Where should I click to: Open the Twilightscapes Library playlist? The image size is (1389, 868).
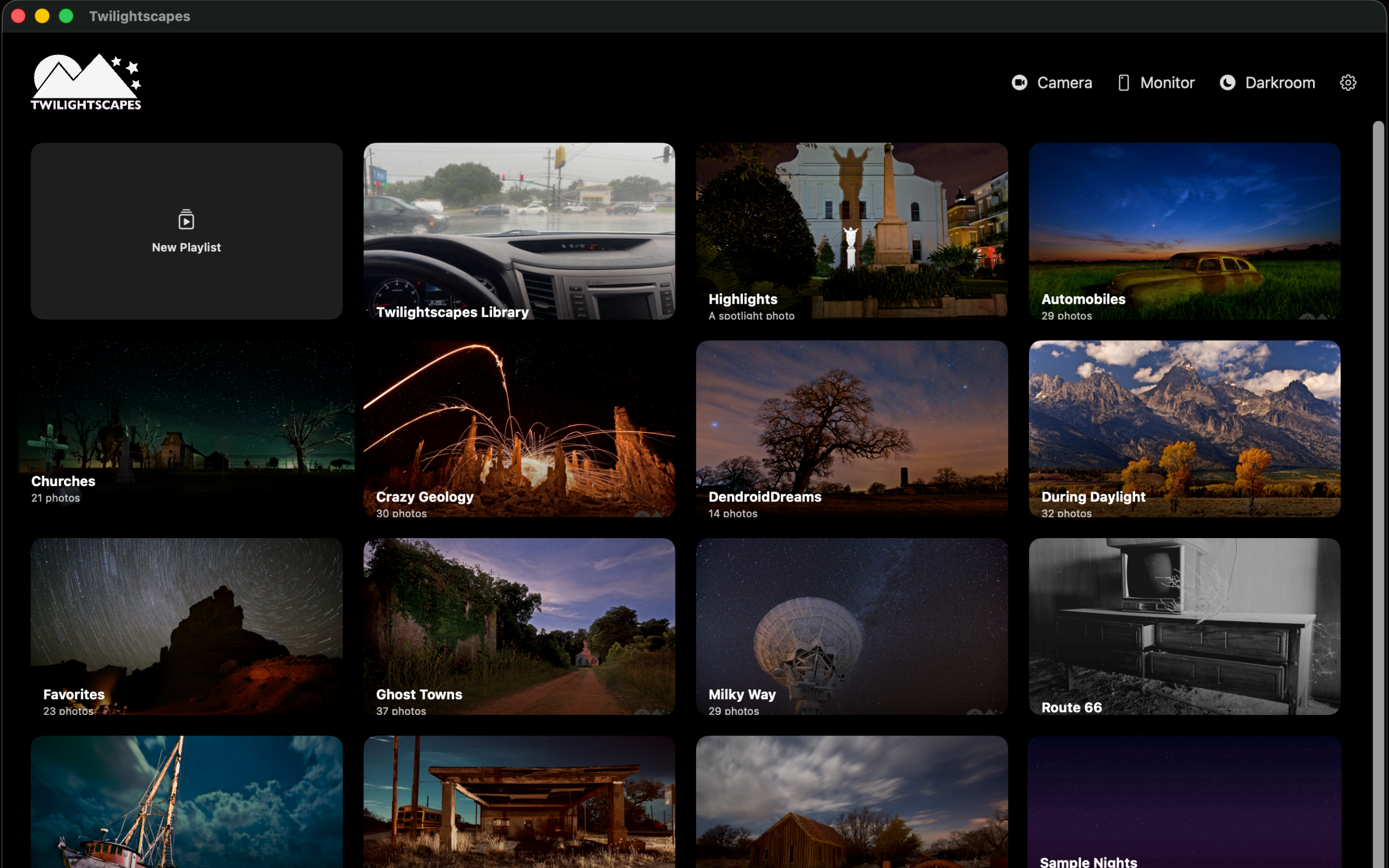[519, 231]
